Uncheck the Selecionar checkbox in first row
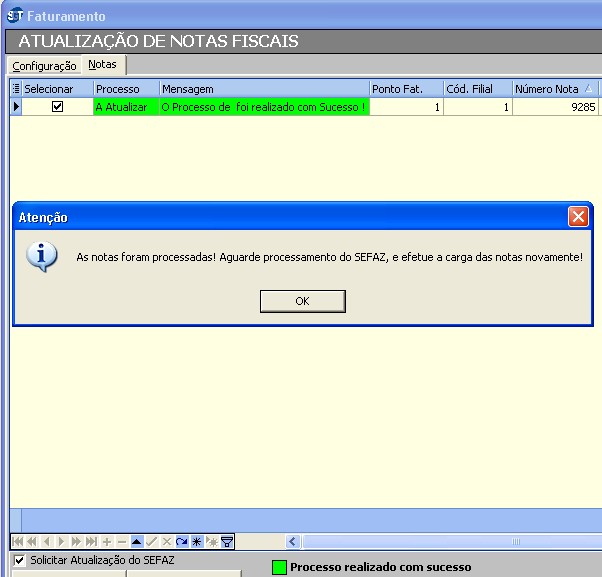602x577 pixels. point(57,106)
